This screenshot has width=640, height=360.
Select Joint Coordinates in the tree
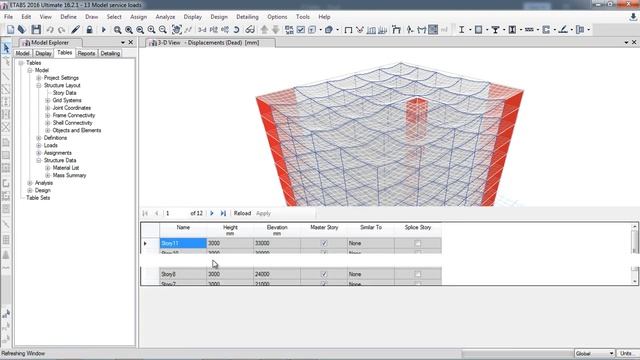coord(71,108)
